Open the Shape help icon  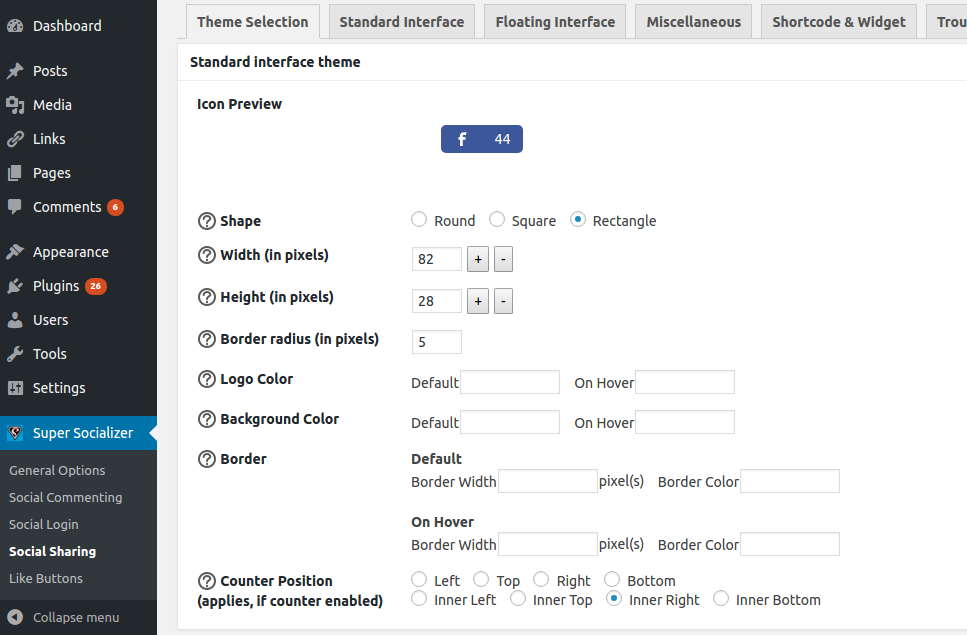click(x=206, y=220)
